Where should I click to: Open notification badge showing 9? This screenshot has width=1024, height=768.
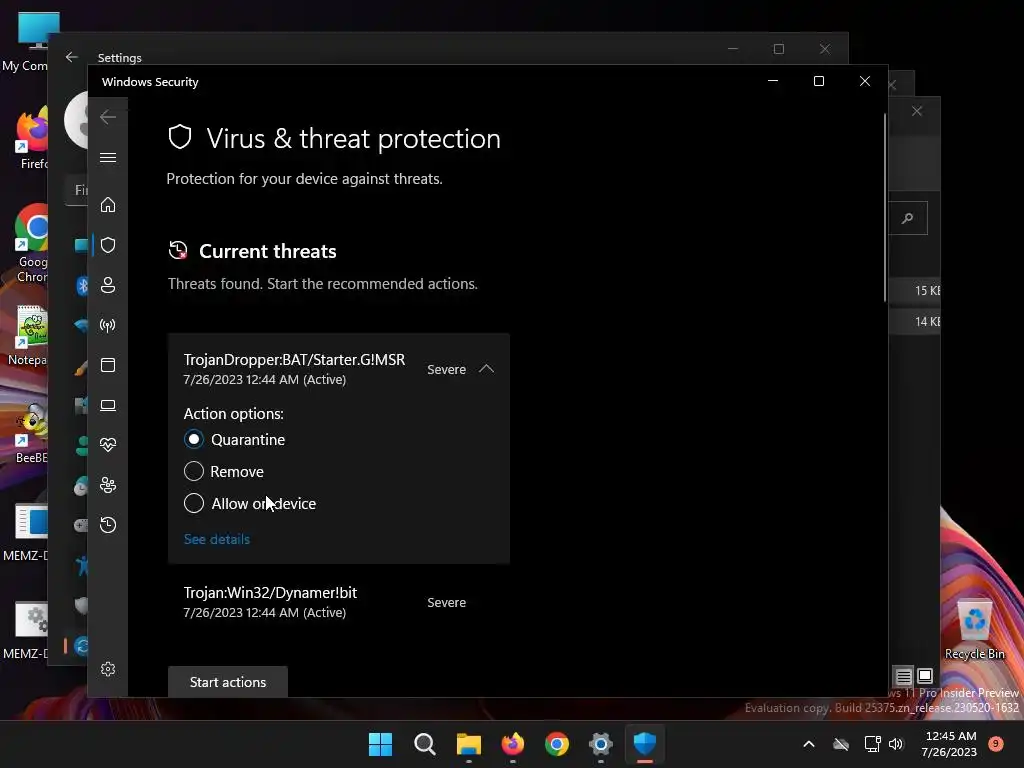[996, 744]
